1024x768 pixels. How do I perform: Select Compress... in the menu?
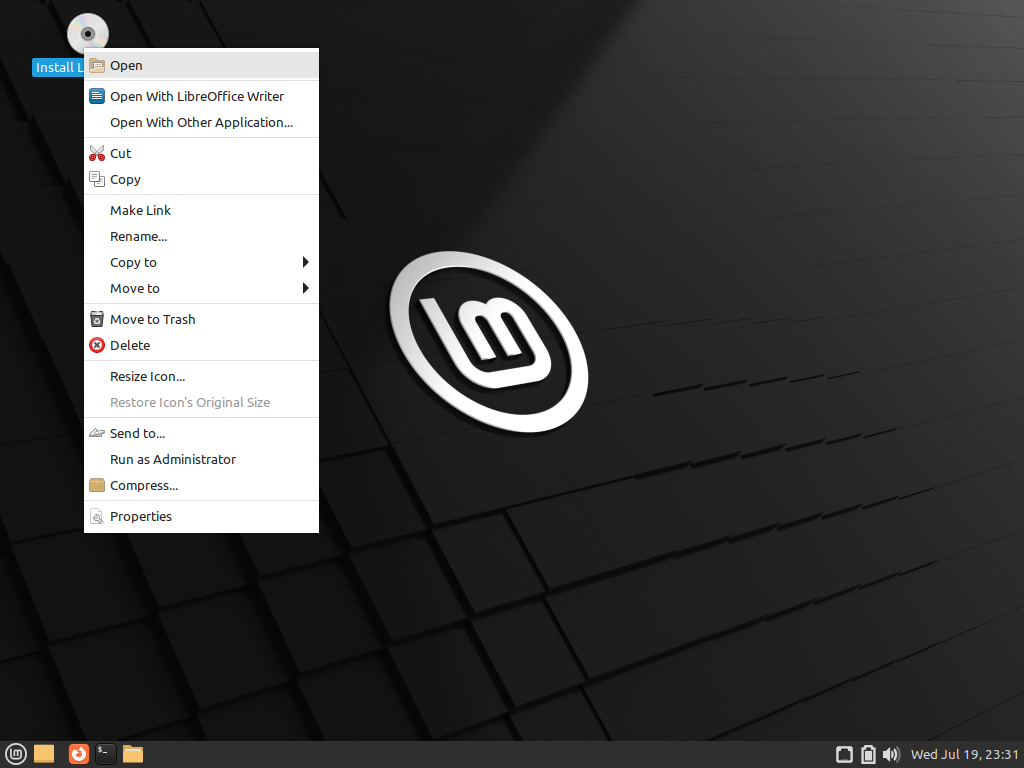[x=201, y=485]
